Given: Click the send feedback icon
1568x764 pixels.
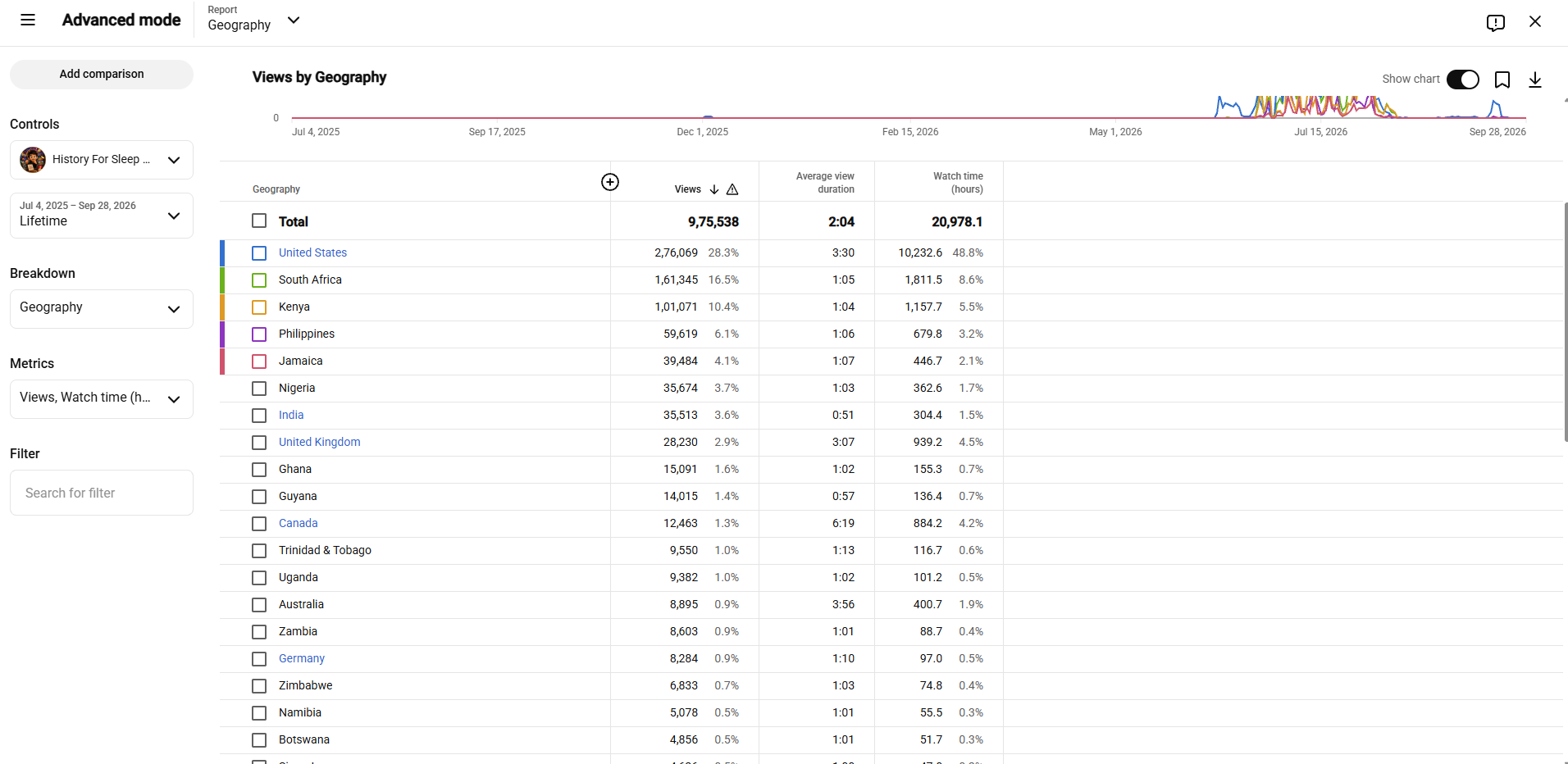Looking at the screenshot, I should coord(1496,22).
